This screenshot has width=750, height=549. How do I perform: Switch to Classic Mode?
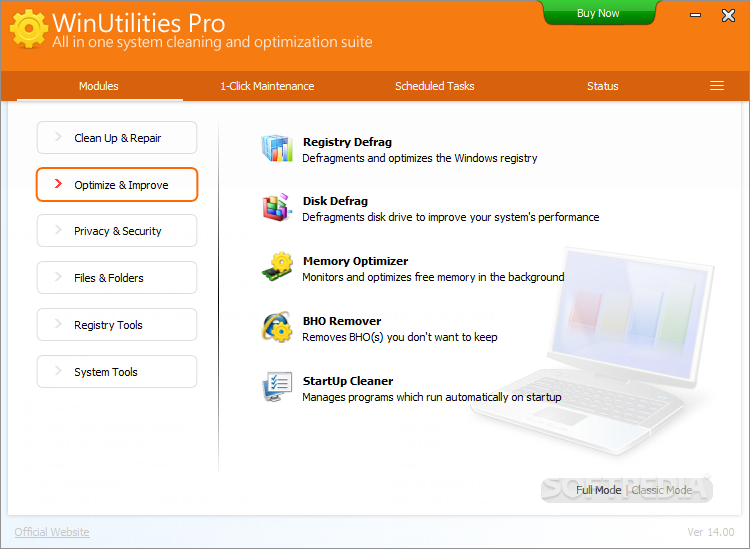662,490
